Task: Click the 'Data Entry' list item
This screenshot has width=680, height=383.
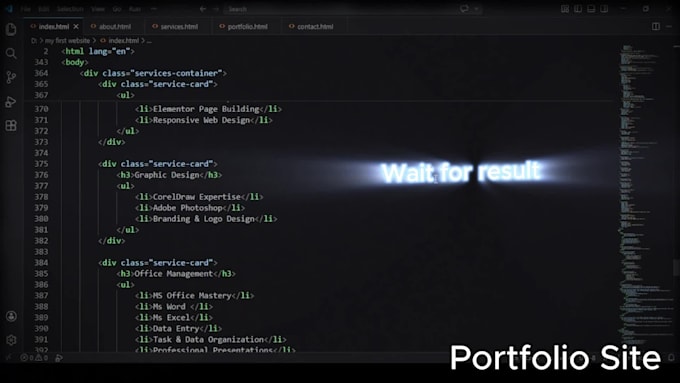Action: point(176,329)
